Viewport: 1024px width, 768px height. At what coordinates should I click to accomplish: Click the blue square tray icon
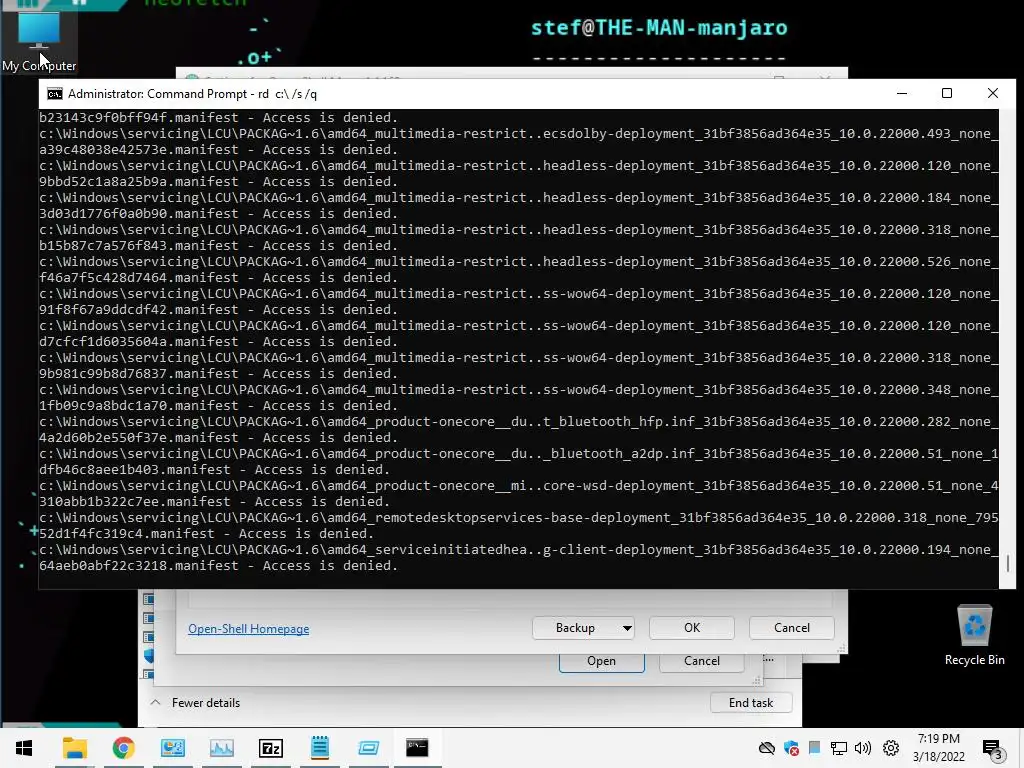click(814, 748)
